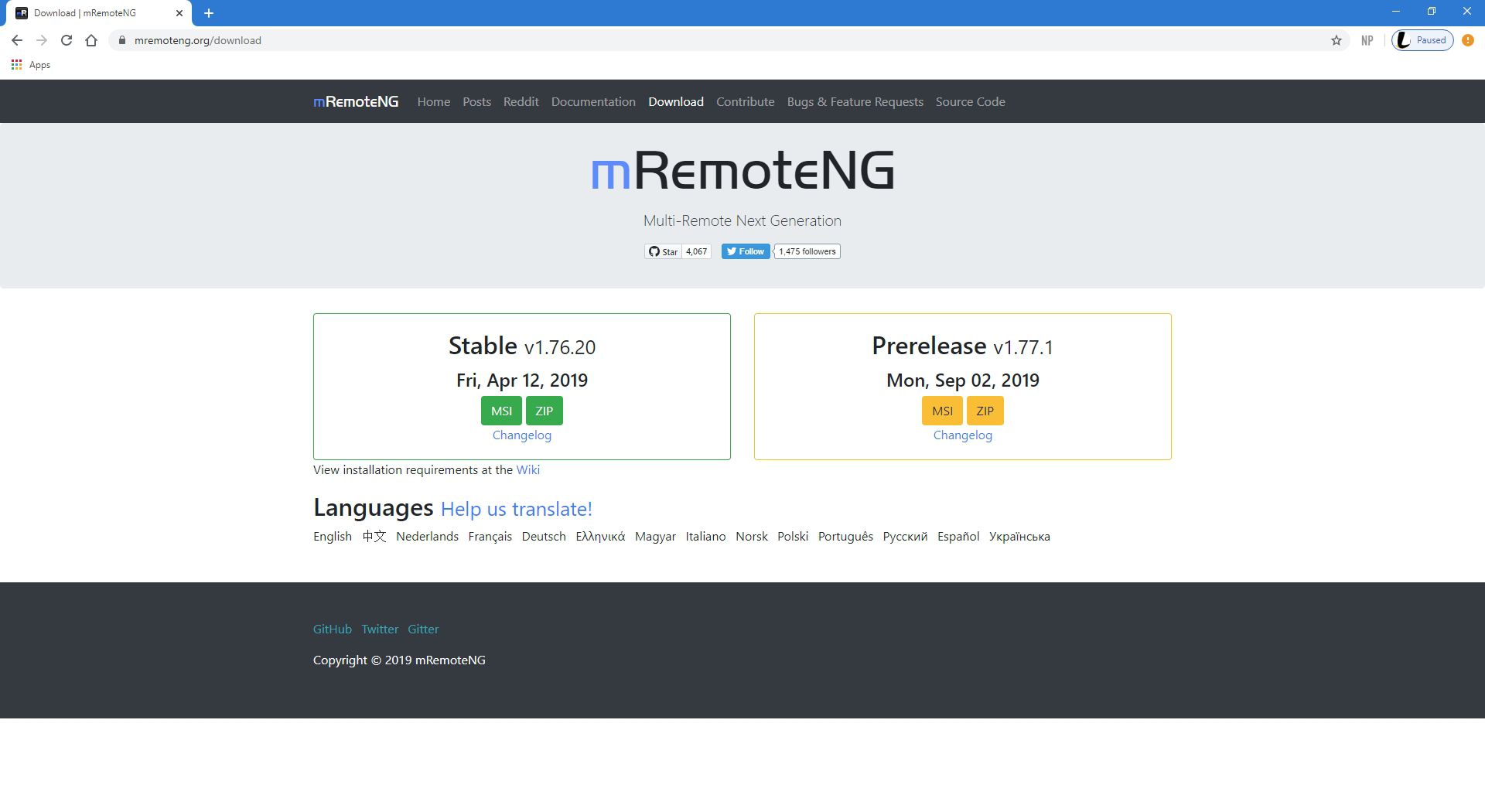Click the Ελληνικά language entry
Viewport: 1485px width, 812px height.
tap(600, 536)
